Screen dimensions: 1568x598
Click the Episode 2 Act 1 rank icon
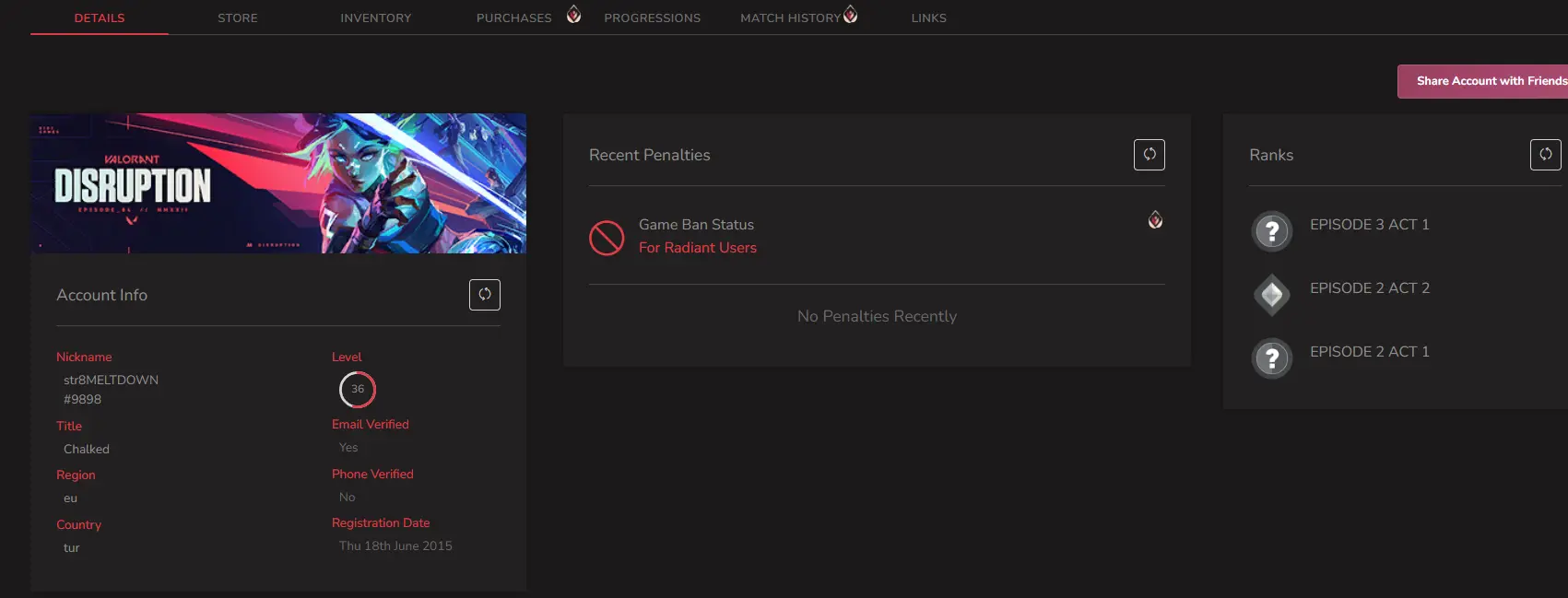(1272, 358)
